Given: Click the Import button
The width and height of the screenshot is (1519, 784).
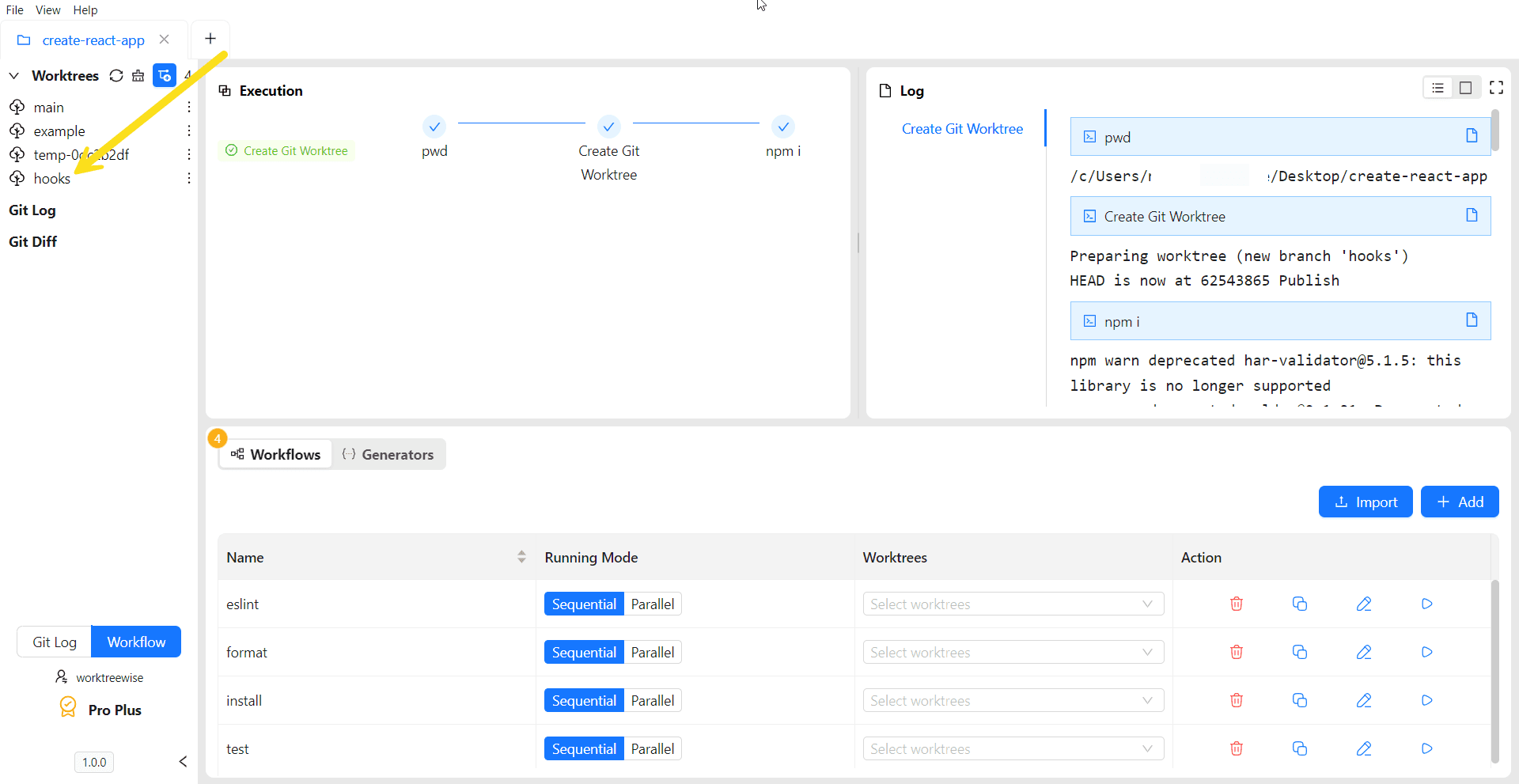Looking at the screenshot, I should [1365, 502].
